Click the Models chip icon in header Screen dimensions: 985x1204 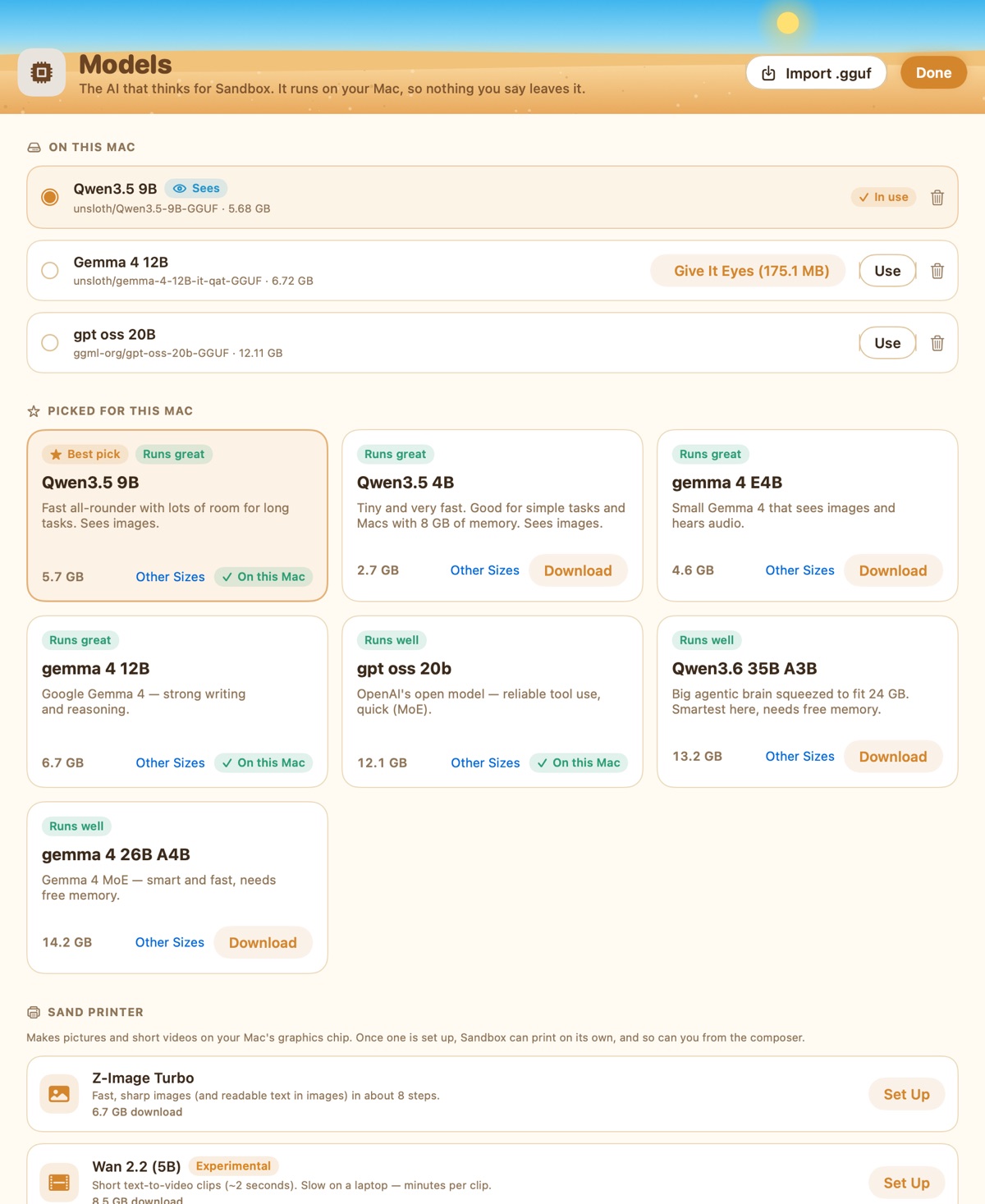(42, 73)
